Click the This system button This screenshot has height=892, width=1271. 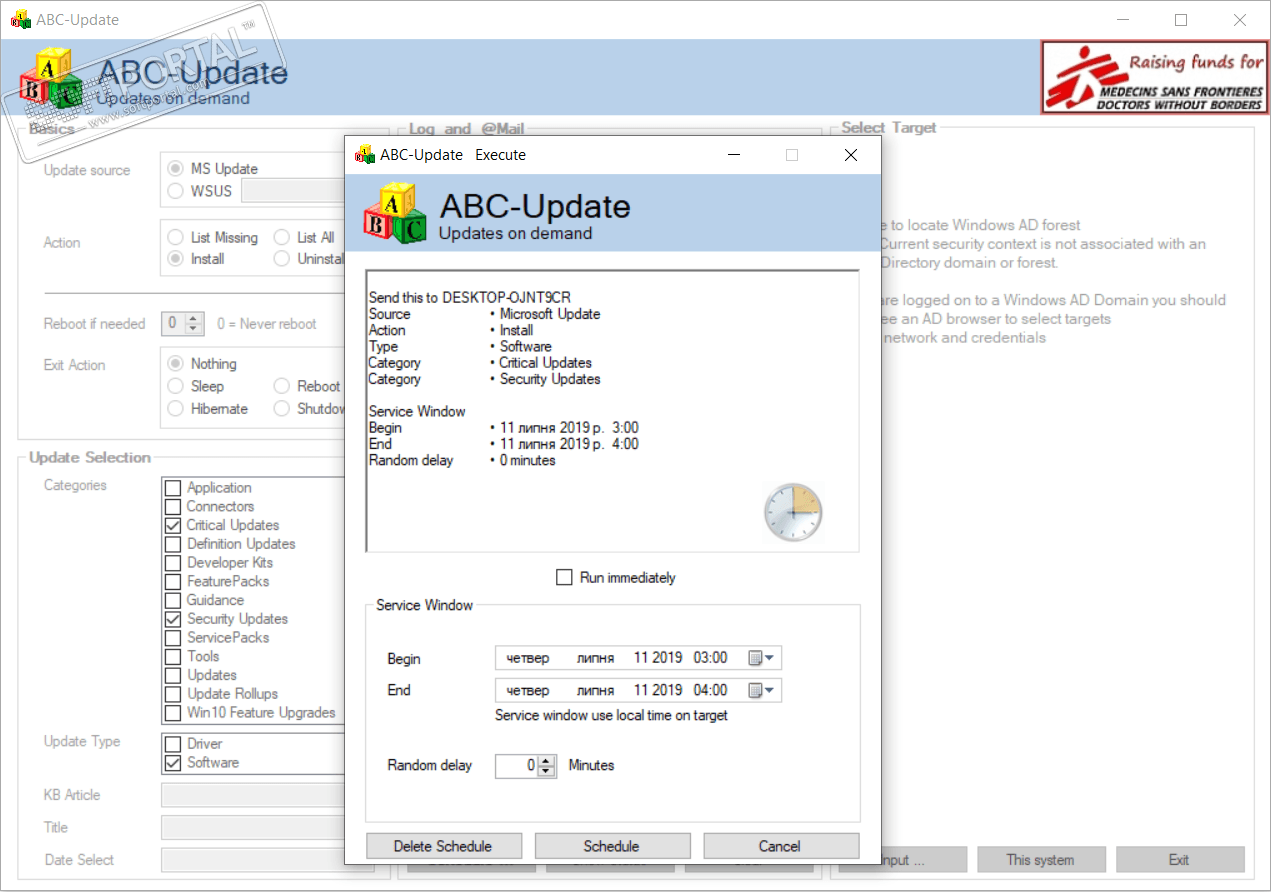click(x=1041, y=860)
